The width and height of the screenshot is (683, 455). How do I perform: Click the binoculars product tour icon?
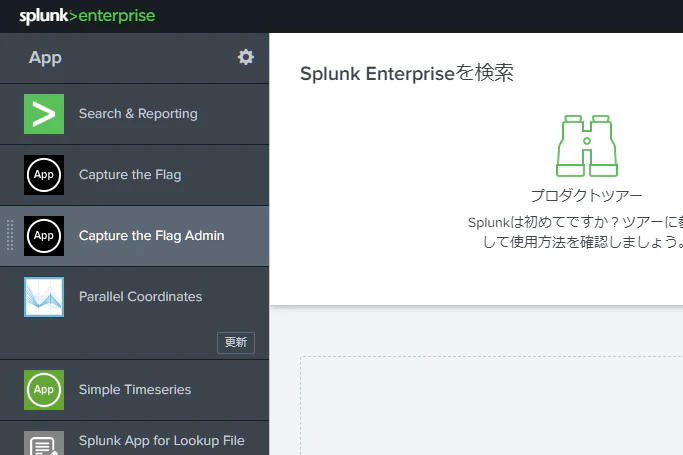(587, 146)
